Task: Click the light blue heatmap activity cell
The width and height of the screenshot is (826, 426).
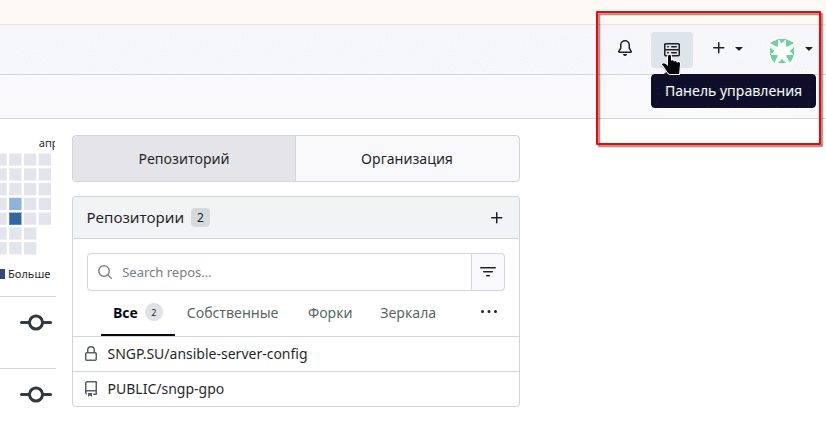Action: point(15,204)
